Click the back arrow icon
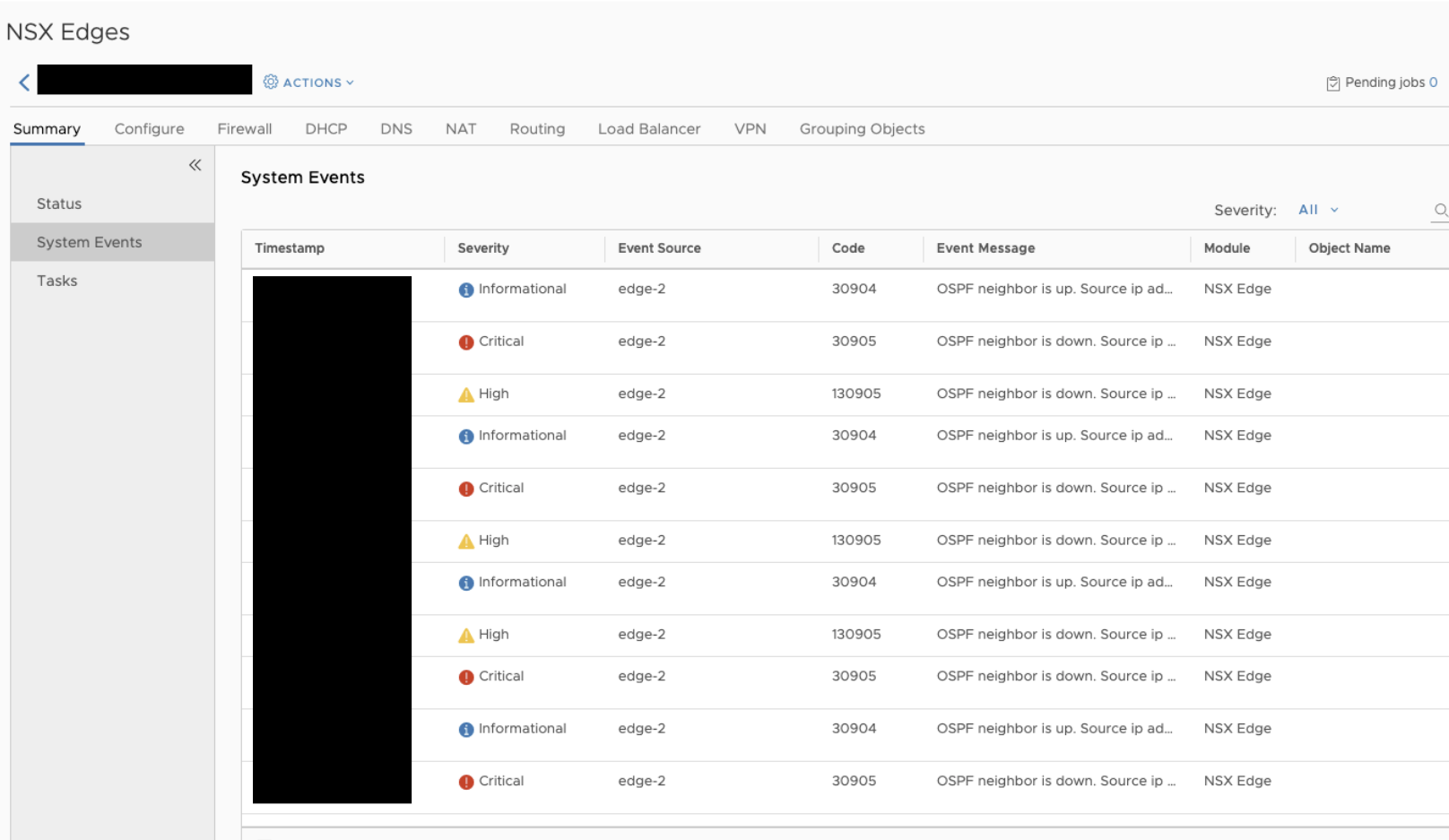1449x840 pixels. click(x=24, y=82)
